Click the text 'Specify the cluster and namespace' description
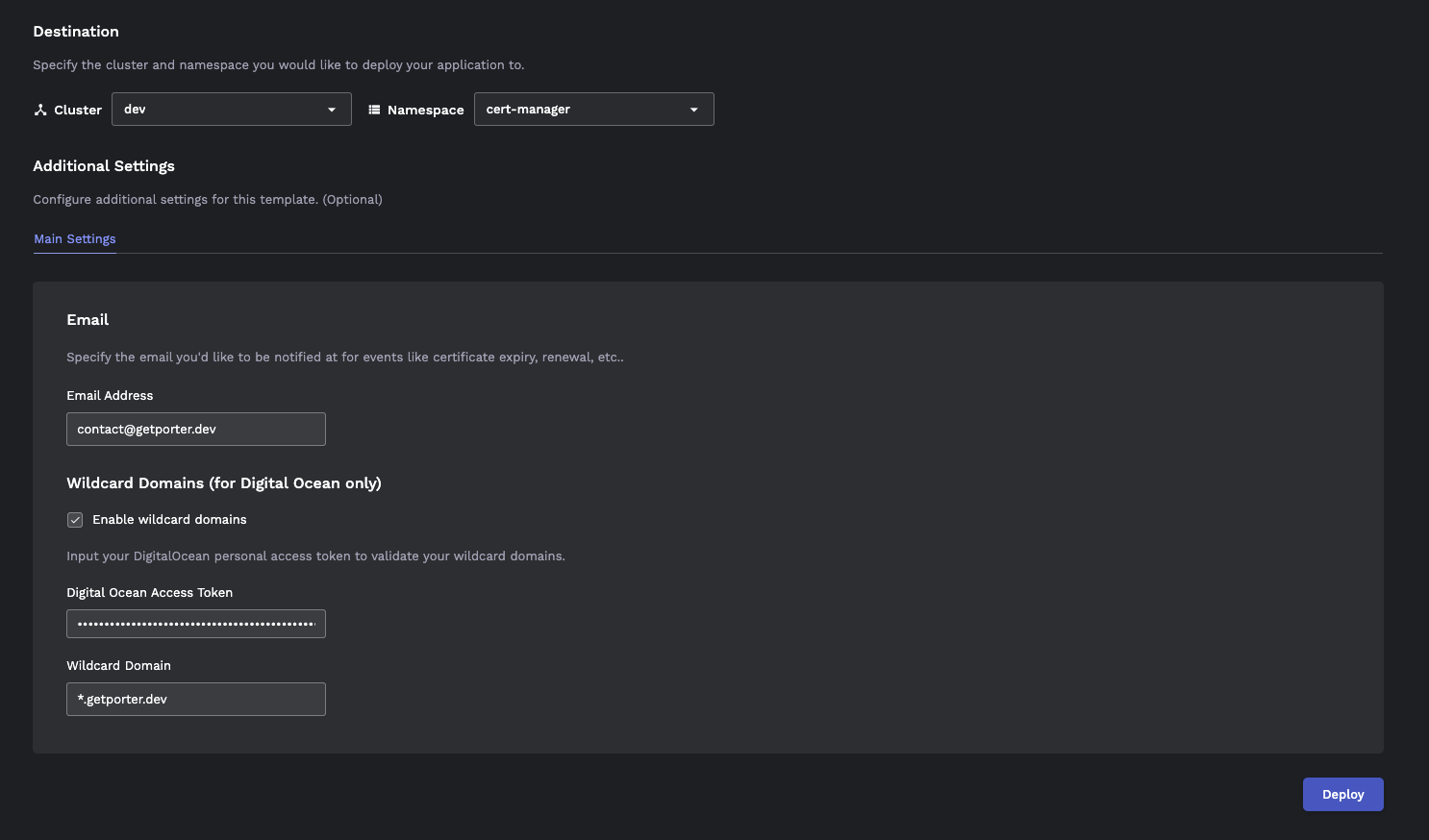1429x840 pixels. [x=279, y=65]
